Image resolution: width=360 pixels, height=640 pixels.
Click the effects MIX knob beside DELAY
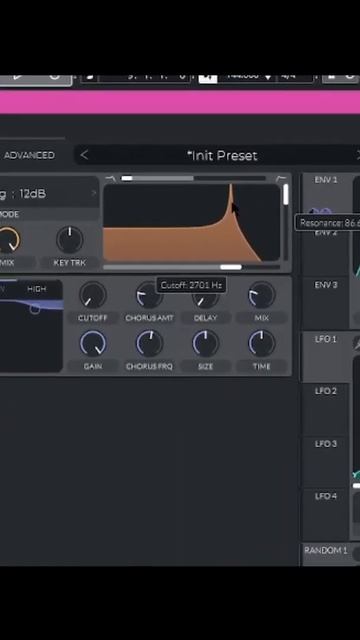click(262, 295)
